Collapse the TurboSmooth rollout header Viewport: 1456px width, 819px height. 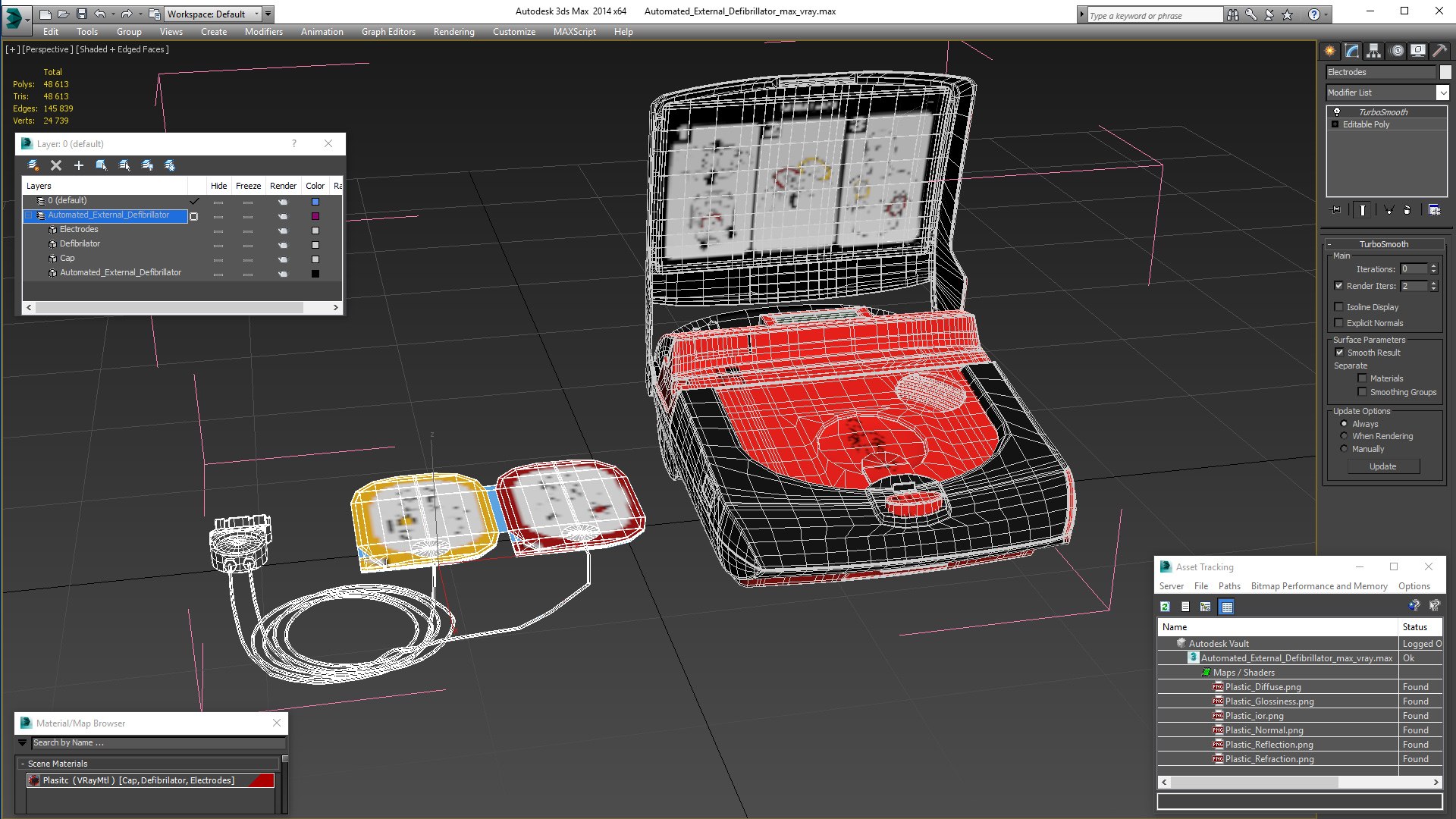[1383, 244]
